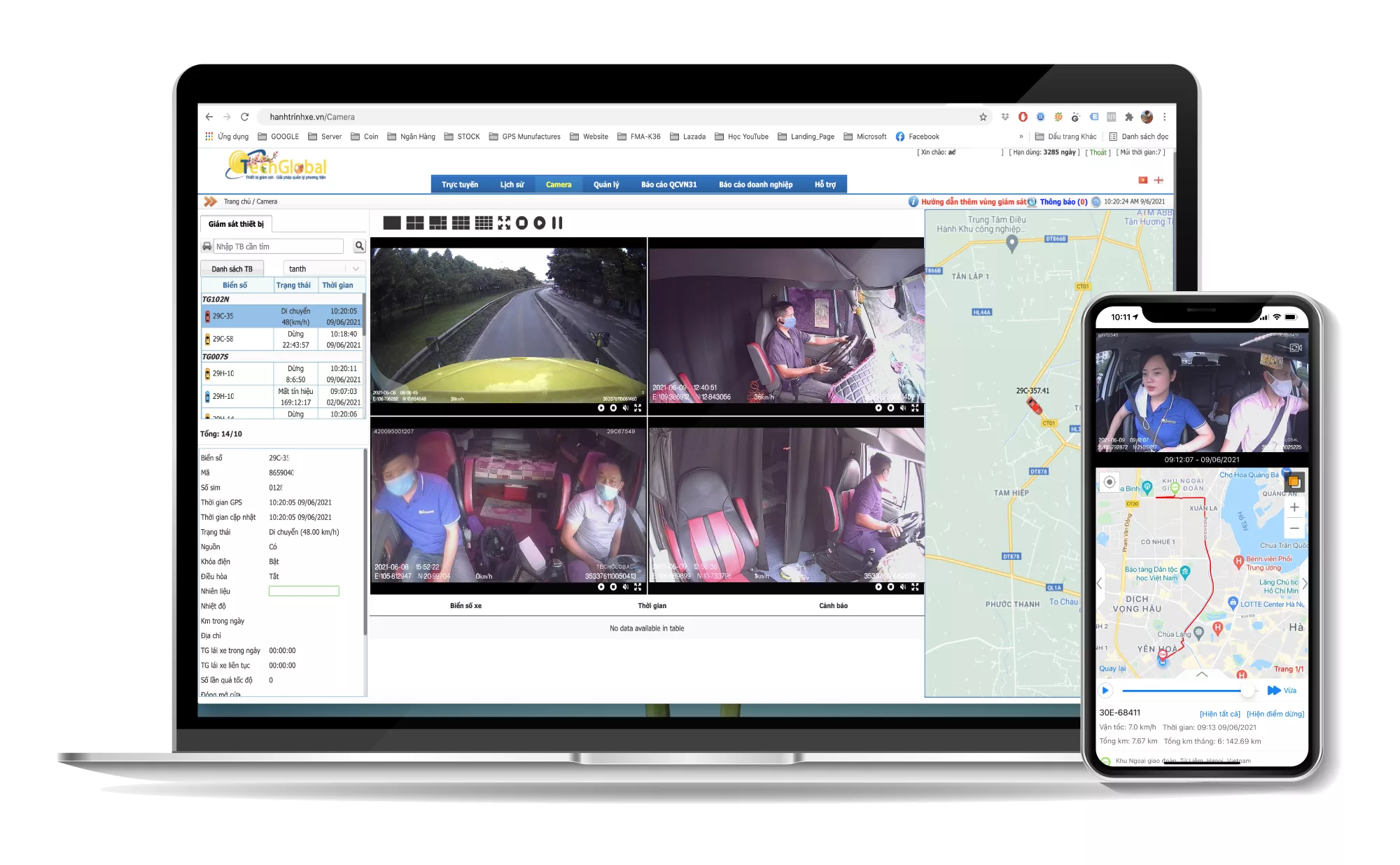Toggle recording on the top-right camera feed

(890, 408)
